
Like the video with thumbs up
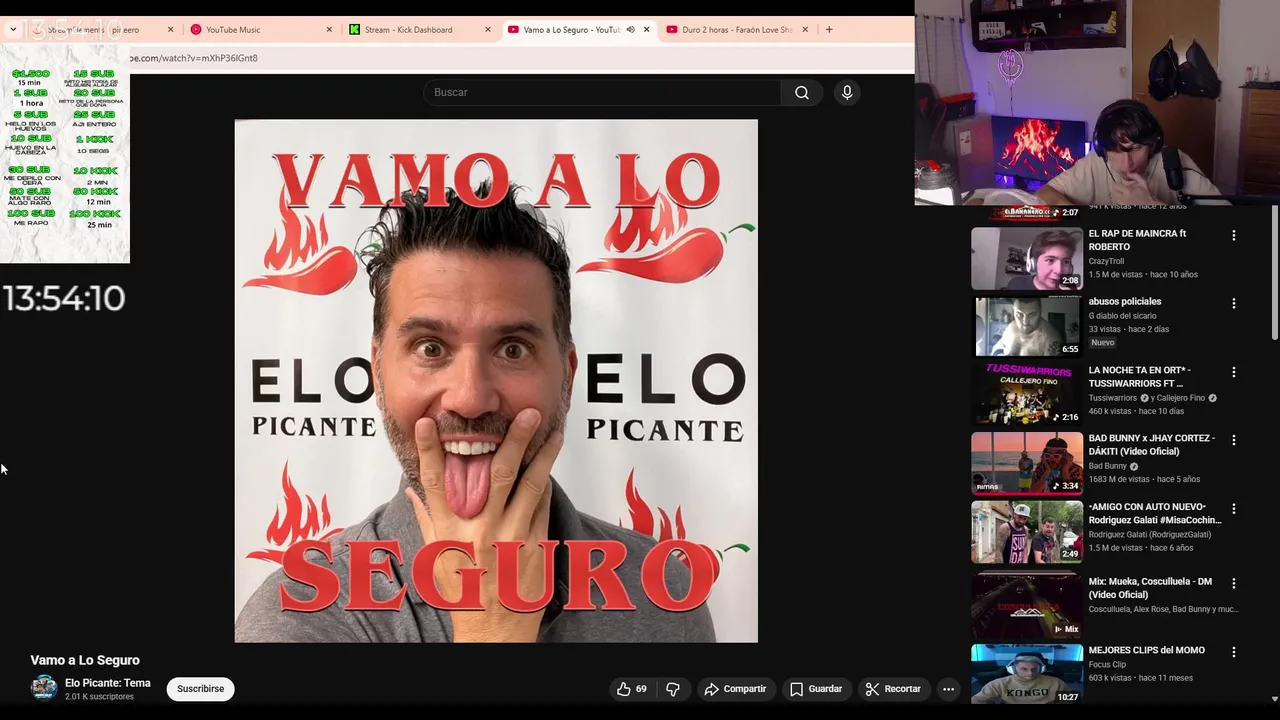pos(632,689)
